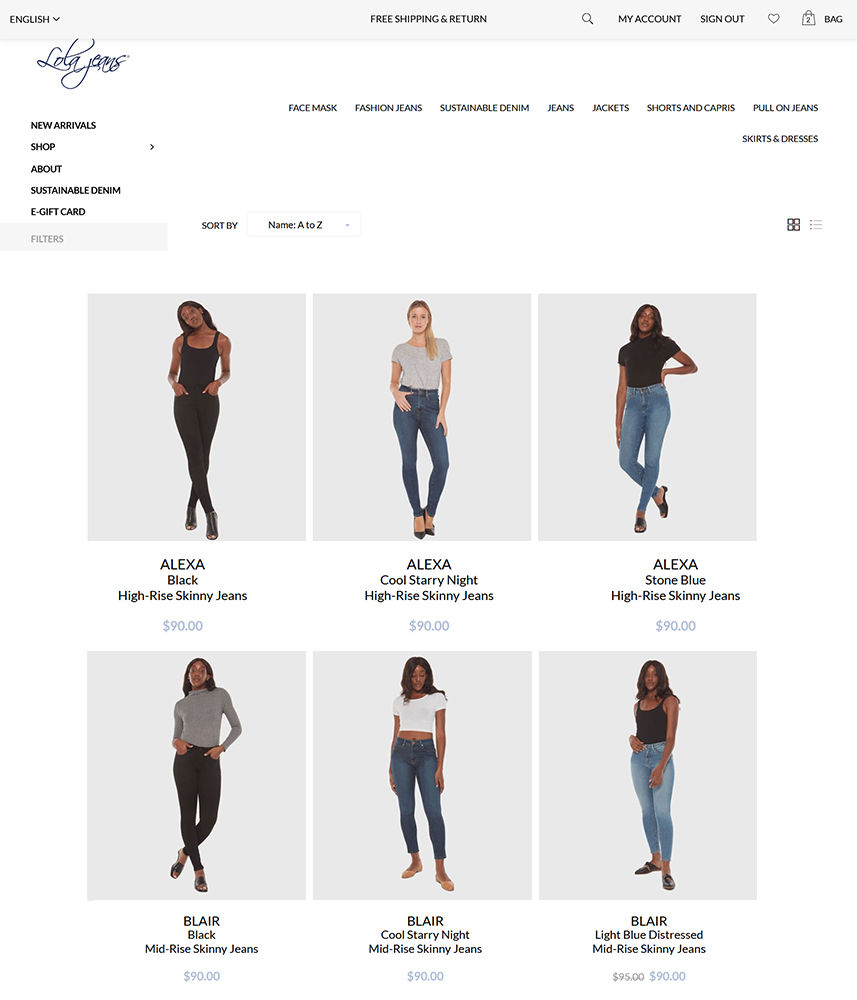View Blair Cool Starry Night image
Viewport: 857px width, 1000px height.
click(x=422, y=775)
